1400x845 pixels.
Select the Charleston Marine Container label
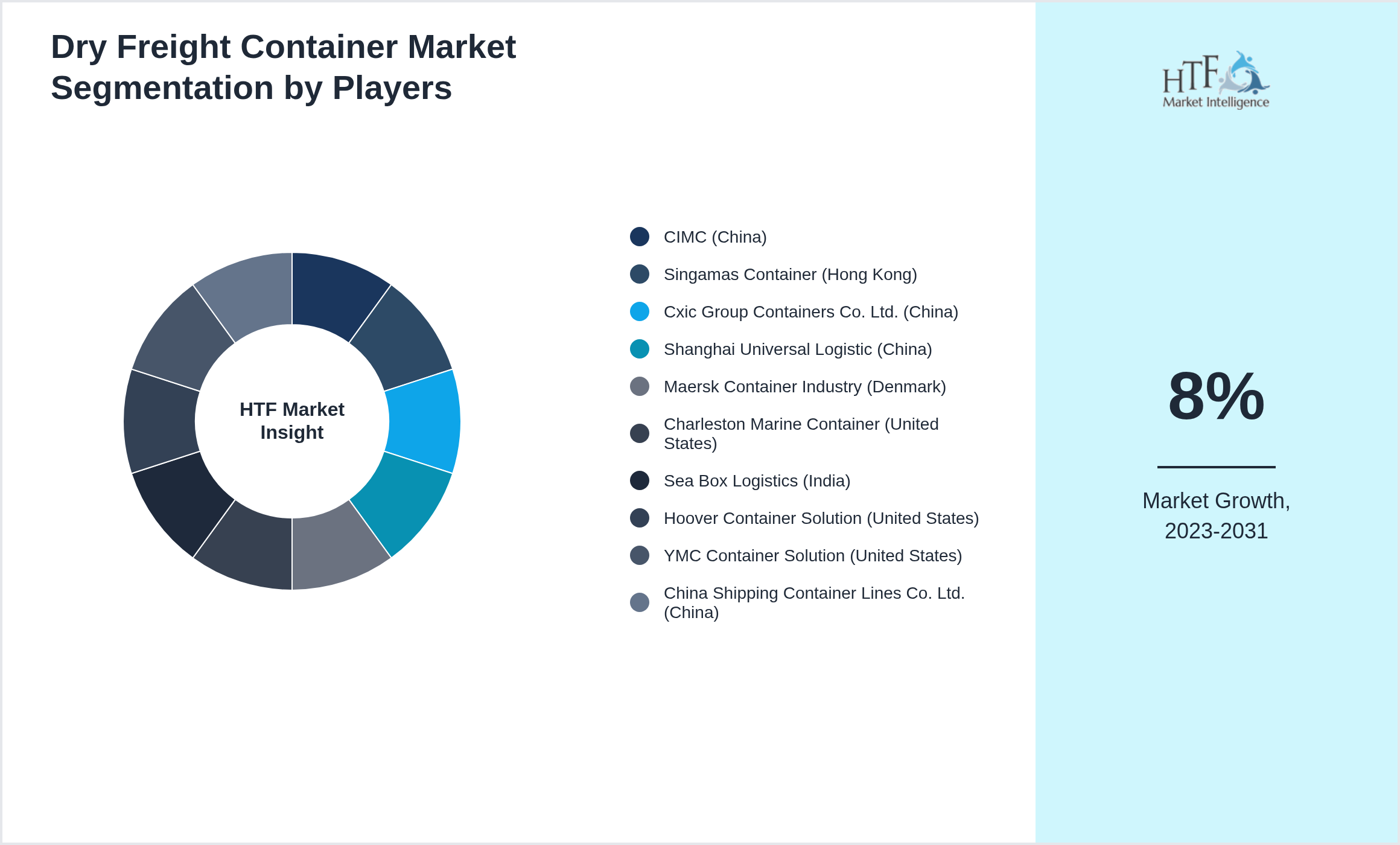[x=801, y=433]
